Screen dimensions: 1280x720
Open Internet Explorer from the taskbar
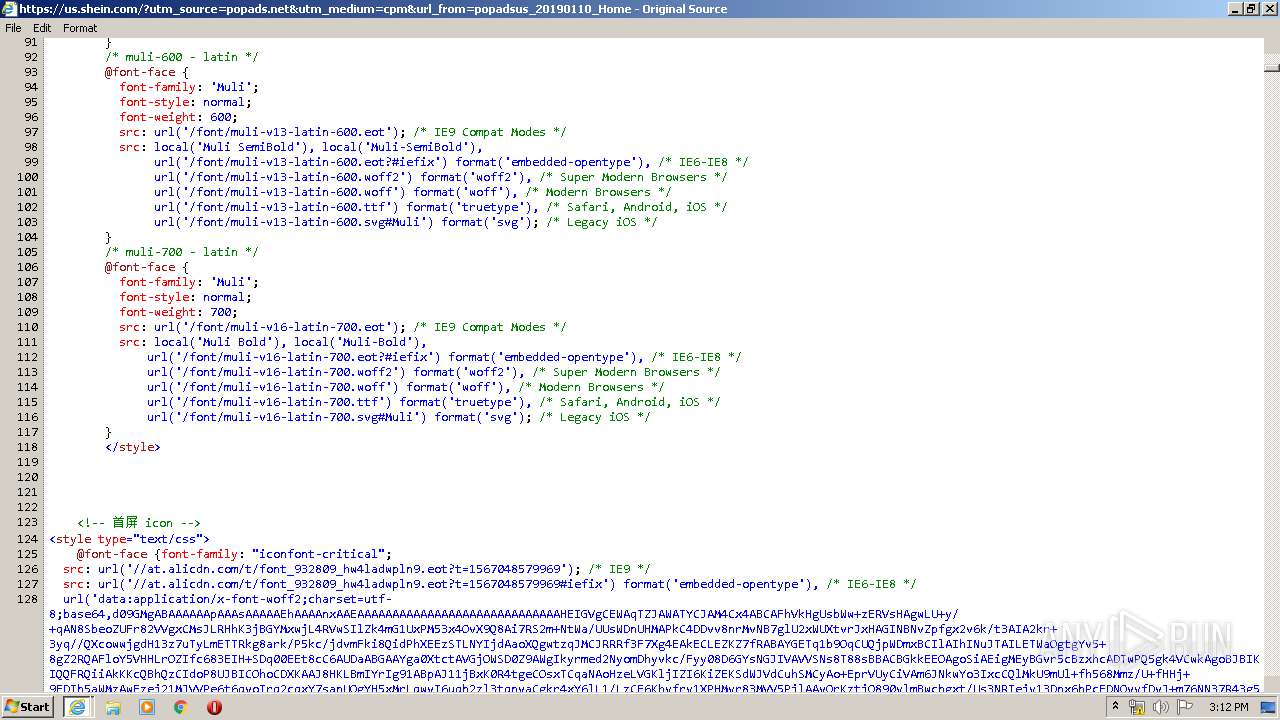click(x=77, y=706)
